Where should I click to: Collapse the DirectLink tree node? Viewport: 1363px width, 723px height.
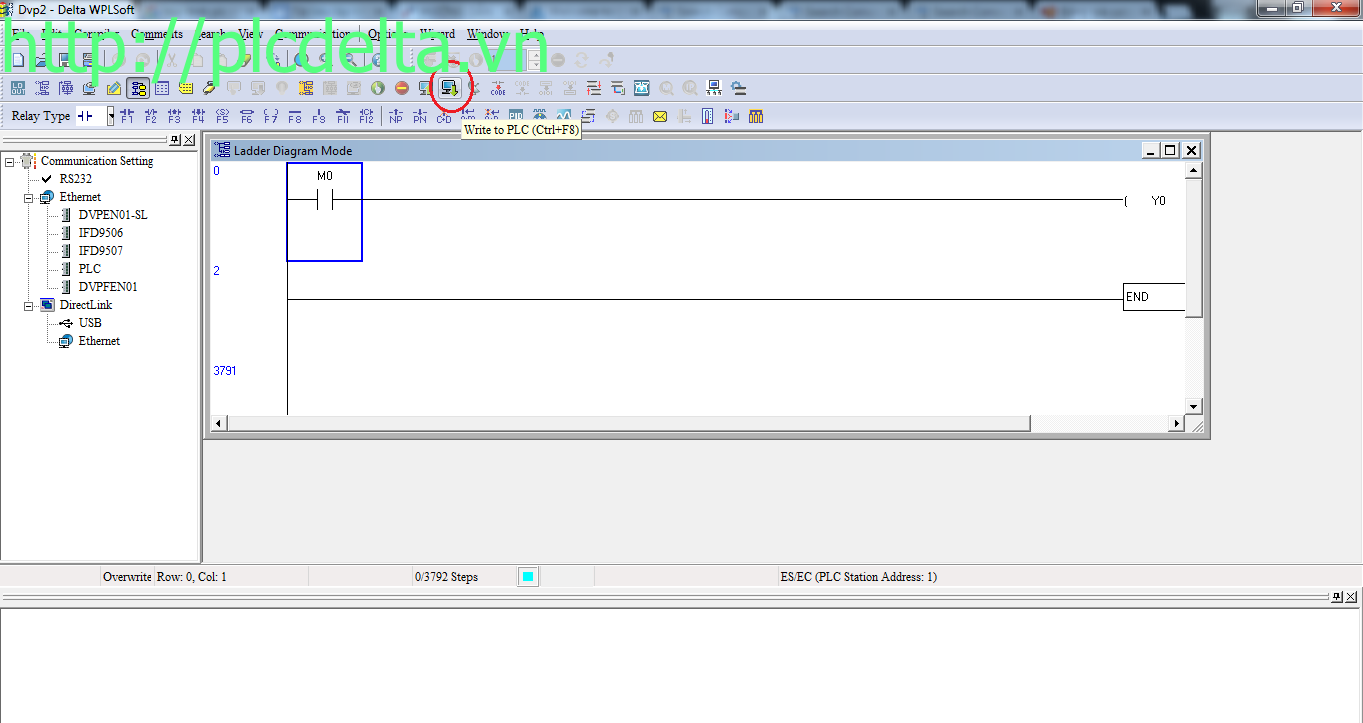click(x=28, y=305)
